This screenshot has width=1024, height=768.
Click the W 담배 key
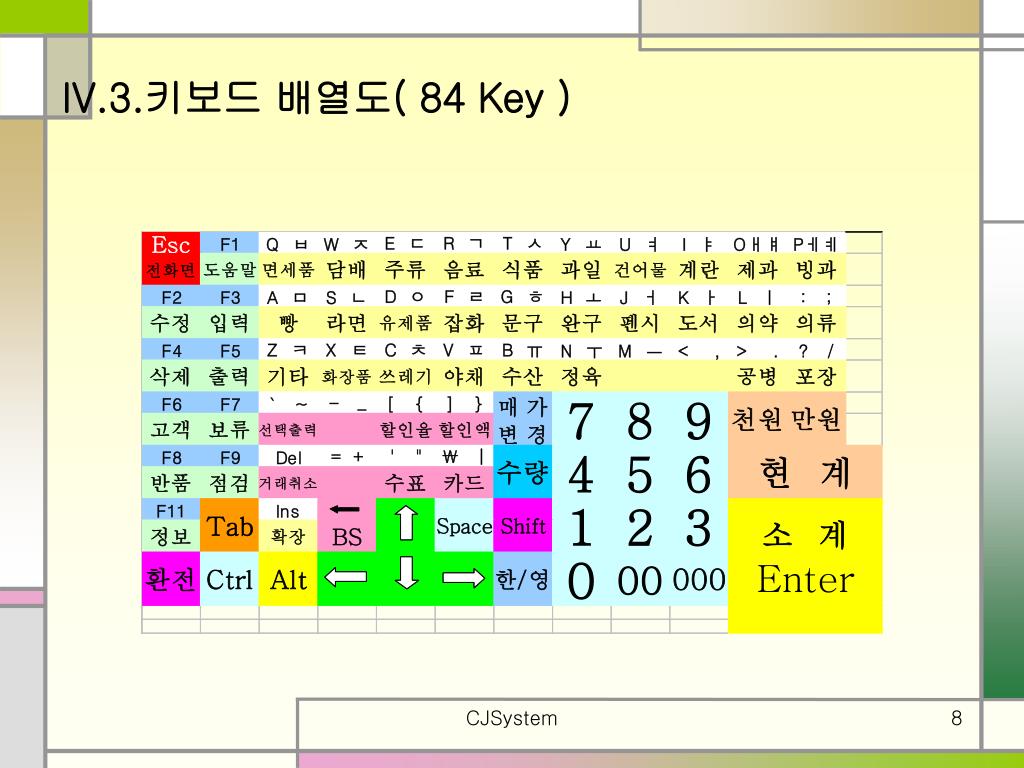coord(347,258)
